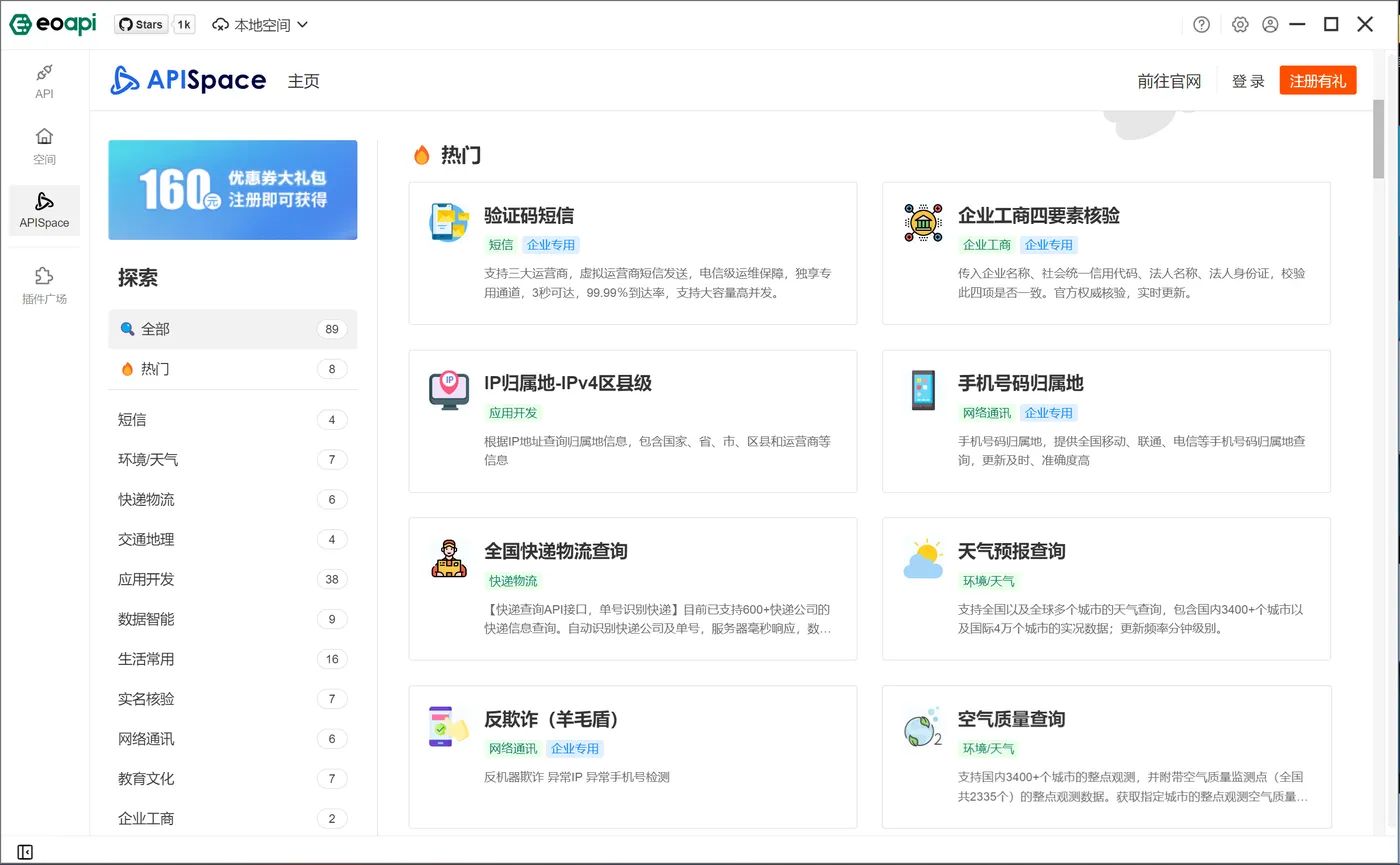This screenshot has width=1400, height=865.
Task: Click the magnifier icon beside 全部
Action: pos(127,329)
